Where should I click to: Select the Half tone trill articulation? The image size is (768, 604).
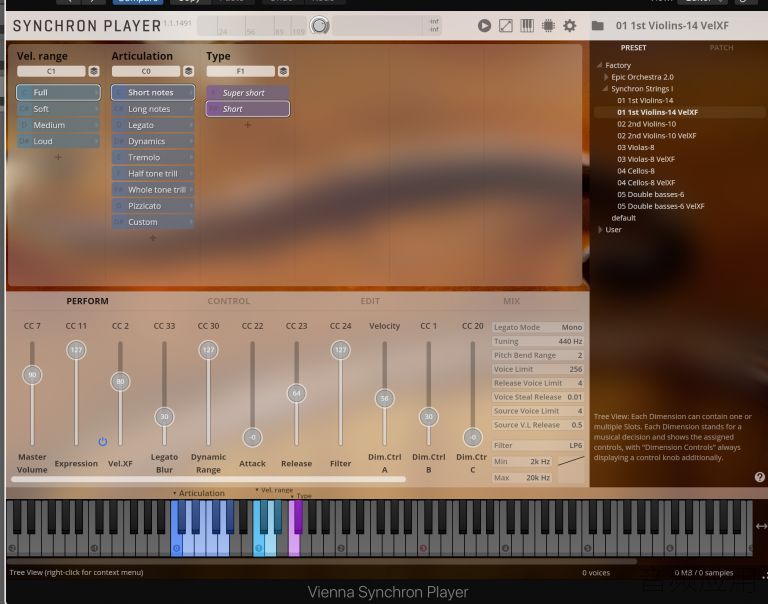(x=153, y=173)
